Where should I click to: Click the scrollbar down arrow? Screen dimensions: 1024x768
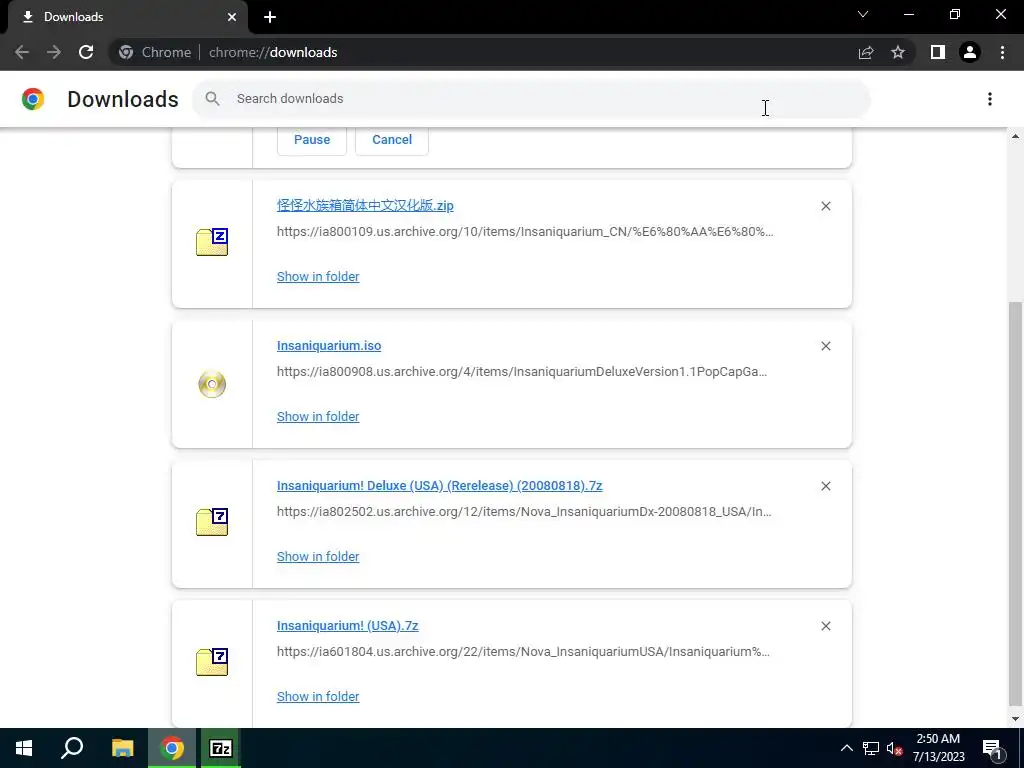(x=1015, y=719)
